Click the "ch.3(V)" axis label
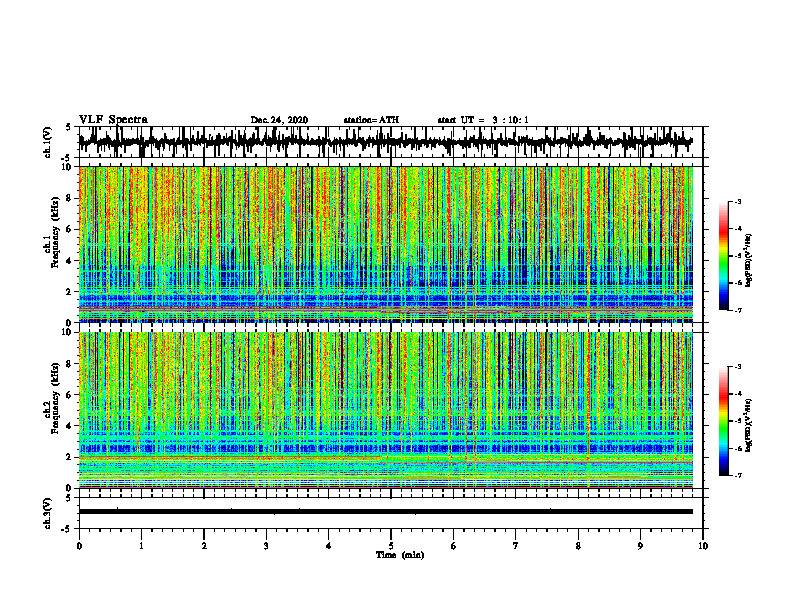This screenshot has height=612, width=792. pos(48,514)
